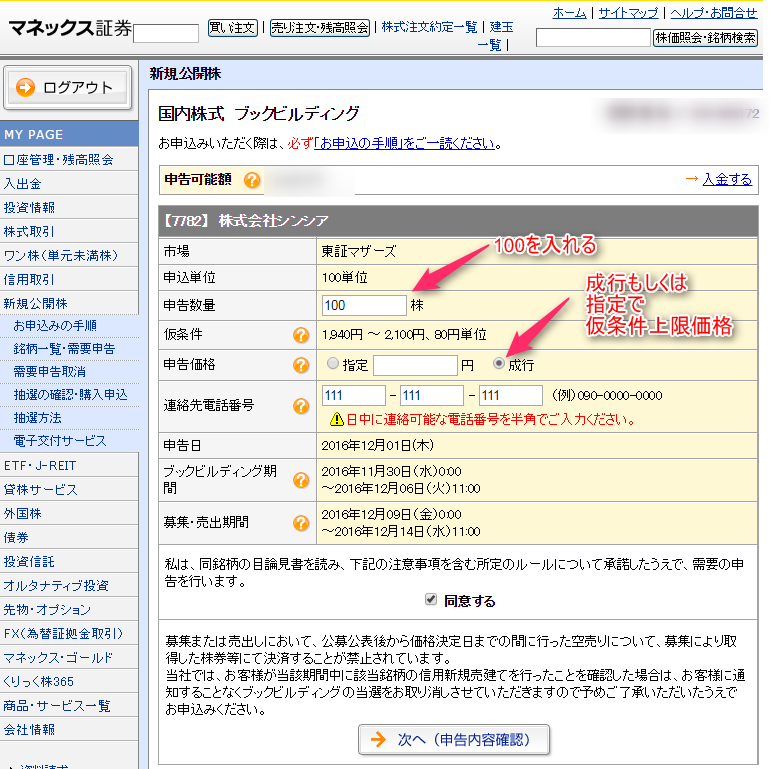Click the マネックス証券 logo

coord(70,28)
